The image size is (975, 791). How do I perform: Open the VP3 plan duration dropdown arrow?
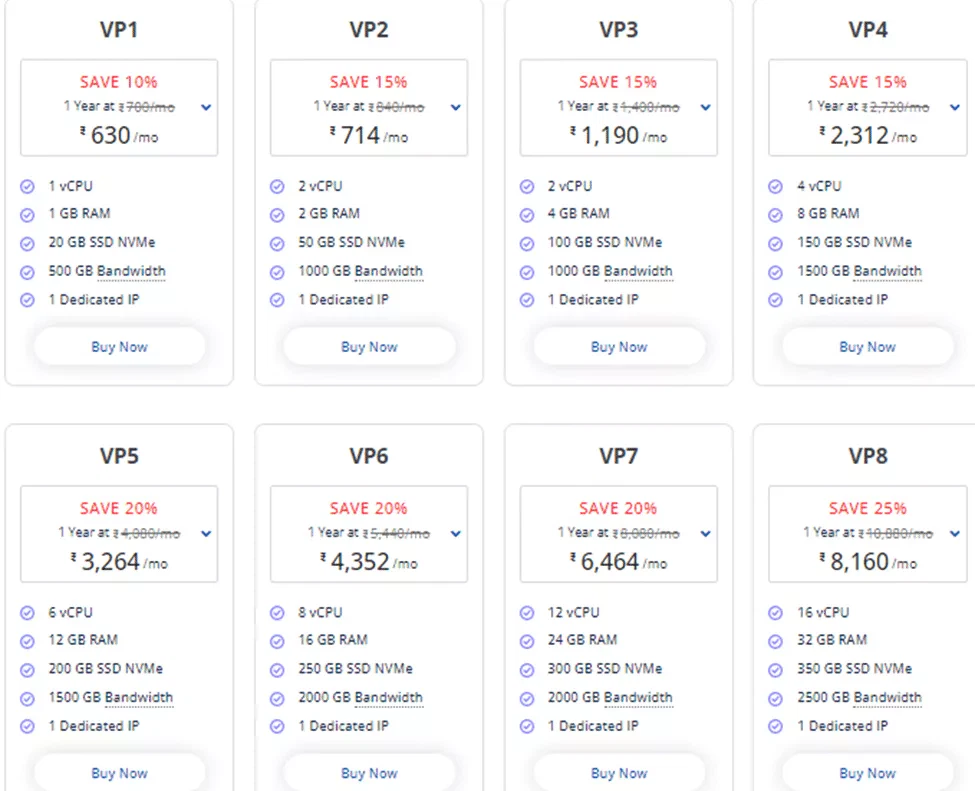pyautogui.click(x=705, y=107)
